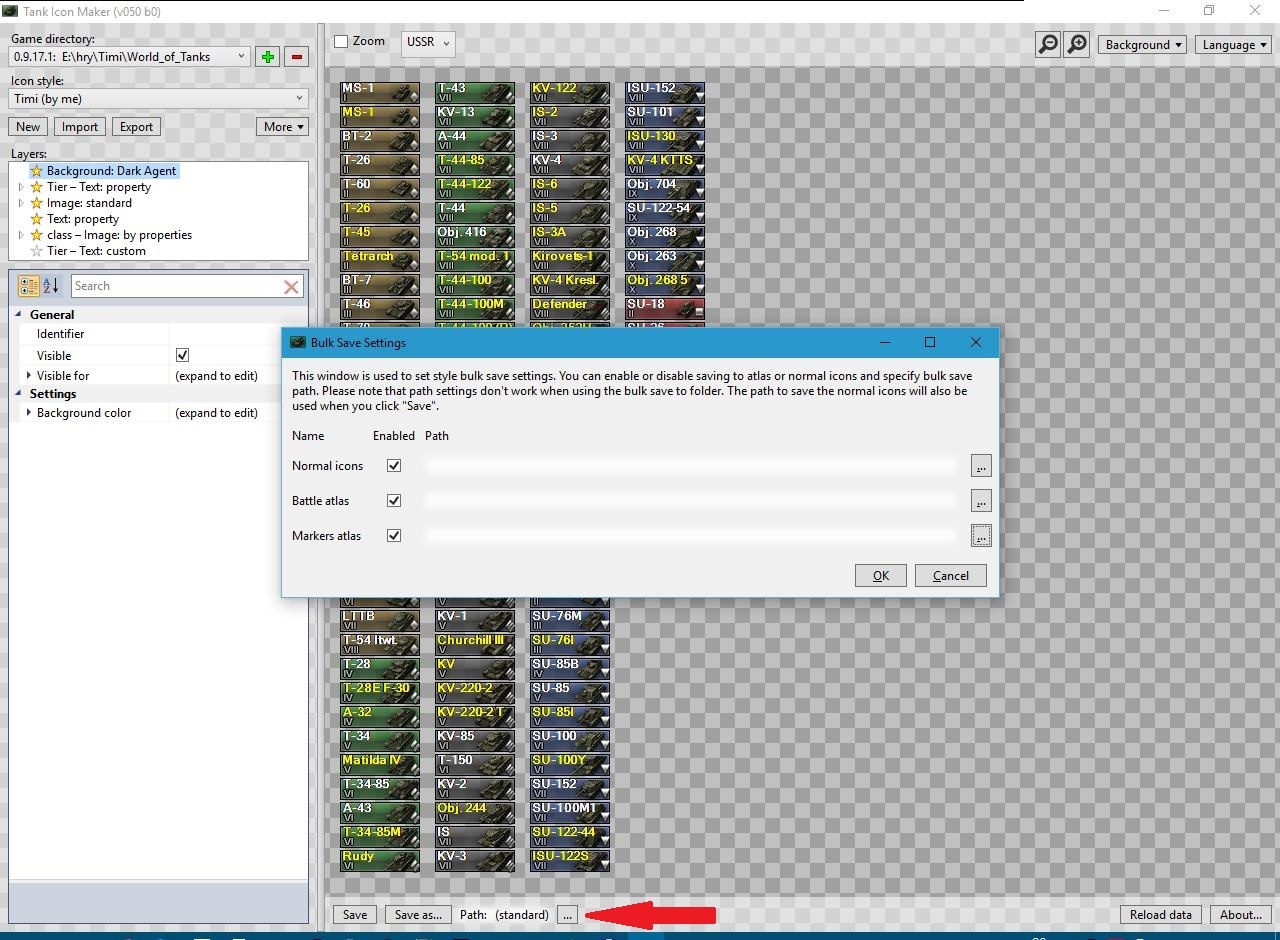Select the Churchill III tank icon
Image resolution: width=1280 pixels, height=940 pixels.
point(475,644)
